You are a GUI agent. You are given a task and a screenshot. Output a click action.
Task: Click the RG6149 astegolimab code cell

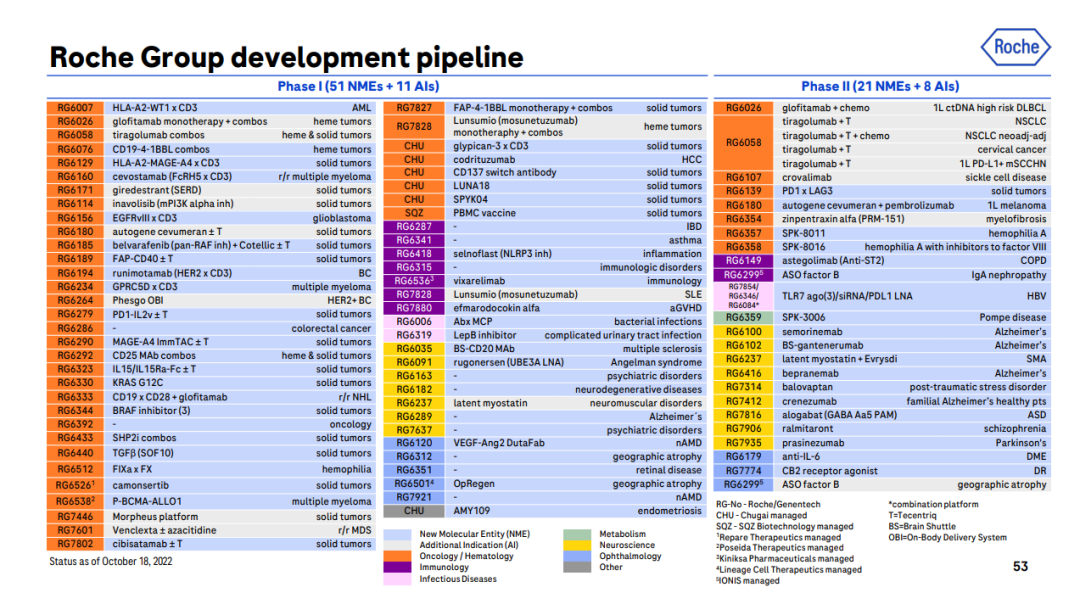point(743,260)
